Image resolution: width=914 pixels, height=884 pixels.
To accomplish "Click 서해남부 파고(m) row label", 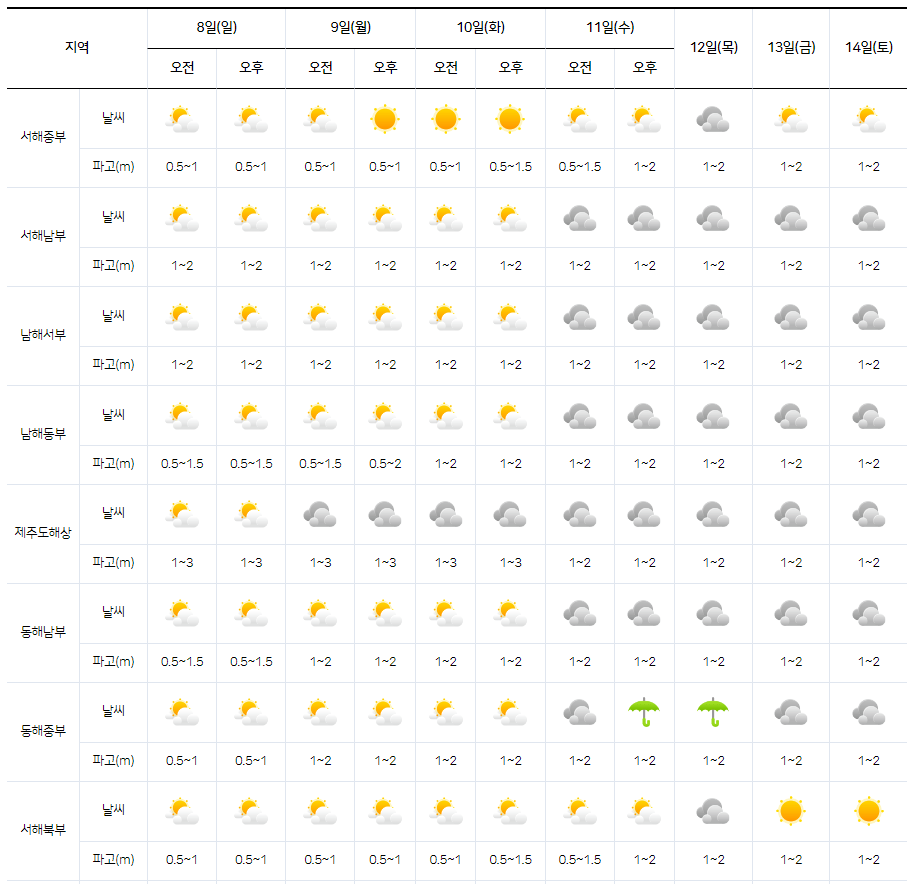I will [113, 266].
